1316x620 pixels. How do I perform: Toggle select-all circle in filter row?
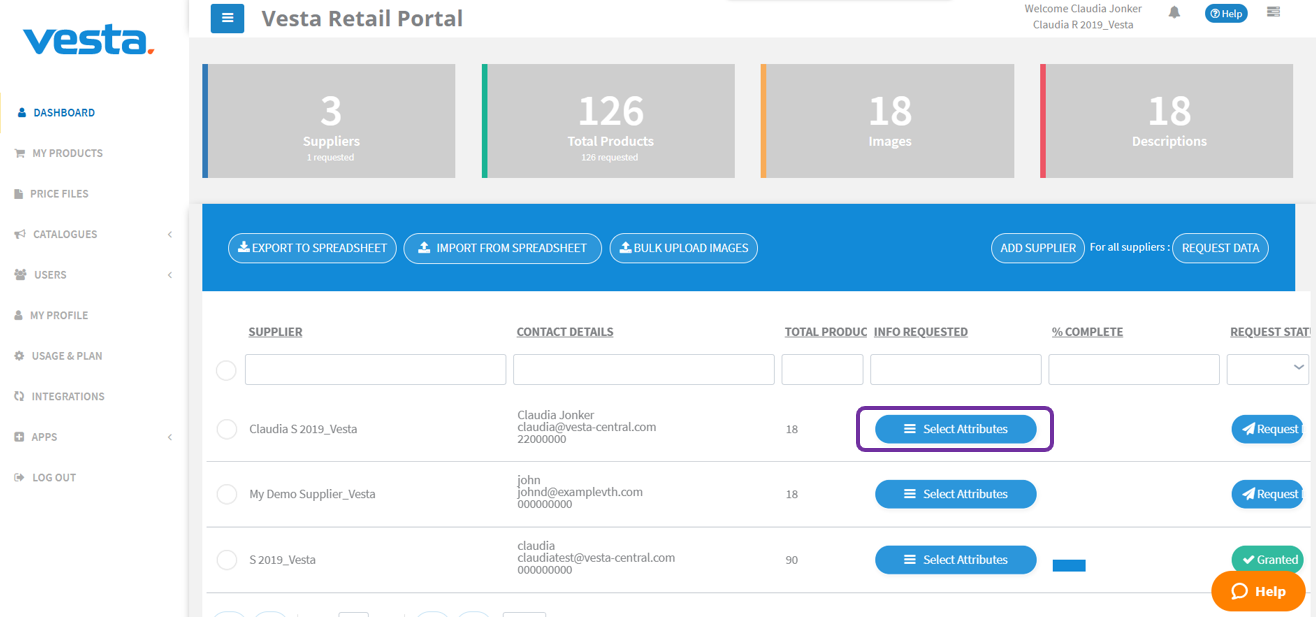[226, 370]
